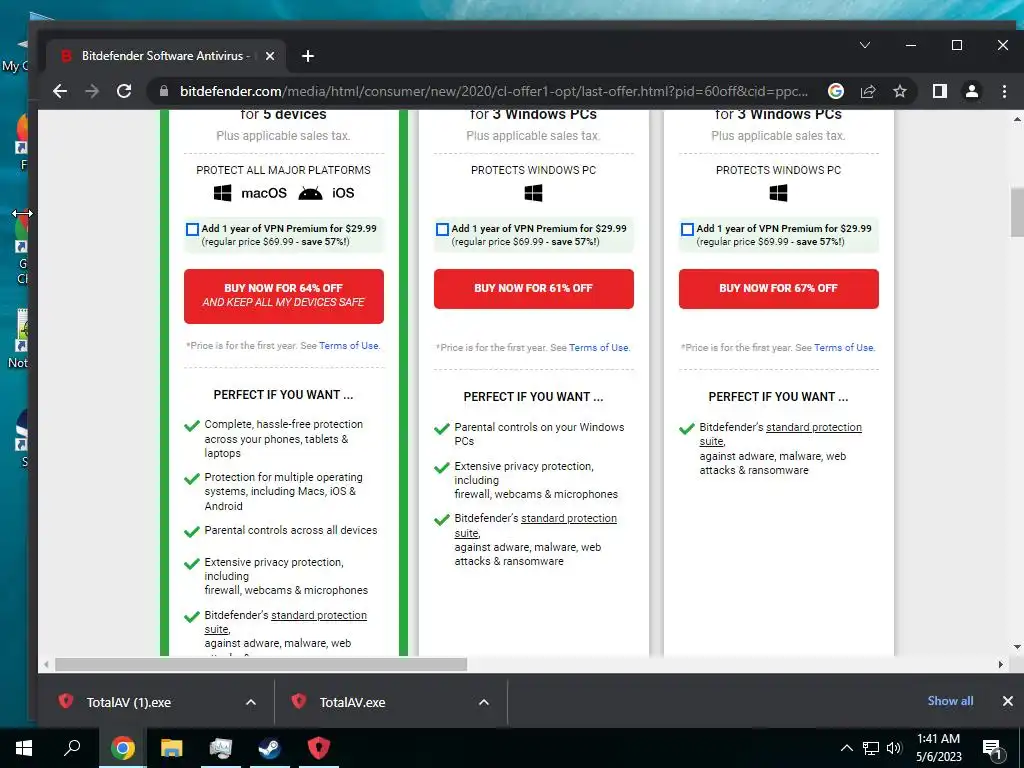Open Chrome side panel icon
The width and height of the screenshot is (1024, 768).
(x=940, y=91)
